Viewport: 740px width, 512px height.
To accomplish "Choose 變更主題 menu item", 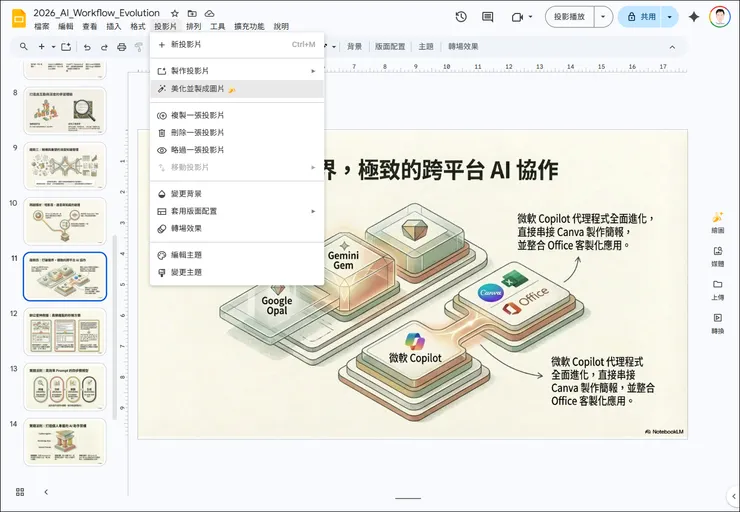I will (x=237, y=272).
